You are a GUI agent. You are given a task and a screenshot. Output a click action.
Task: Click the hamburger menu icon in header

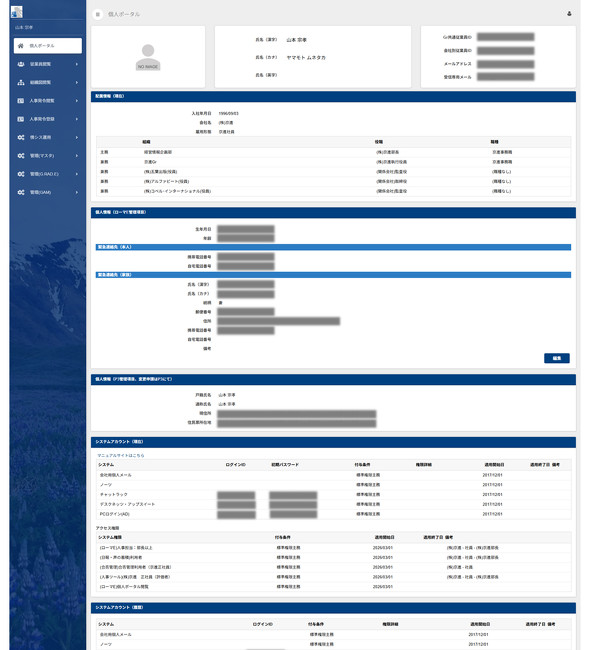click(x=98, y=14)
